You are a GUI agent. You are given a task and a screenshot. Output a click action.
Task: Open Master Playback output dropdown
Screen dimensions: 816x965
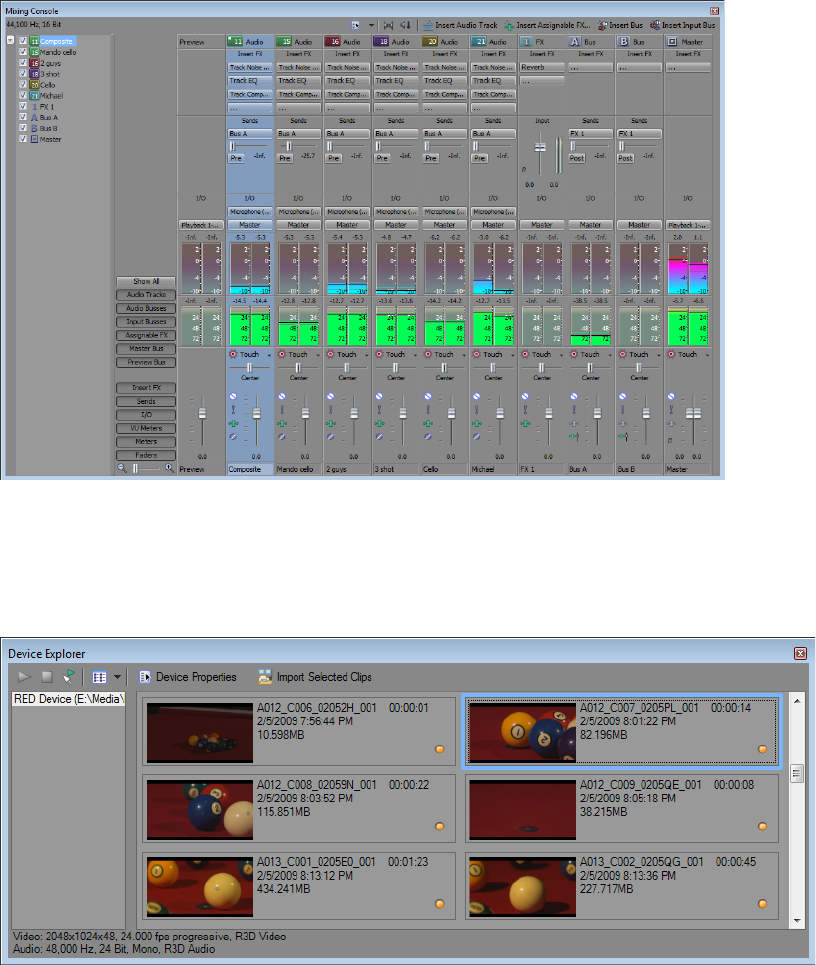coord(688,225)
